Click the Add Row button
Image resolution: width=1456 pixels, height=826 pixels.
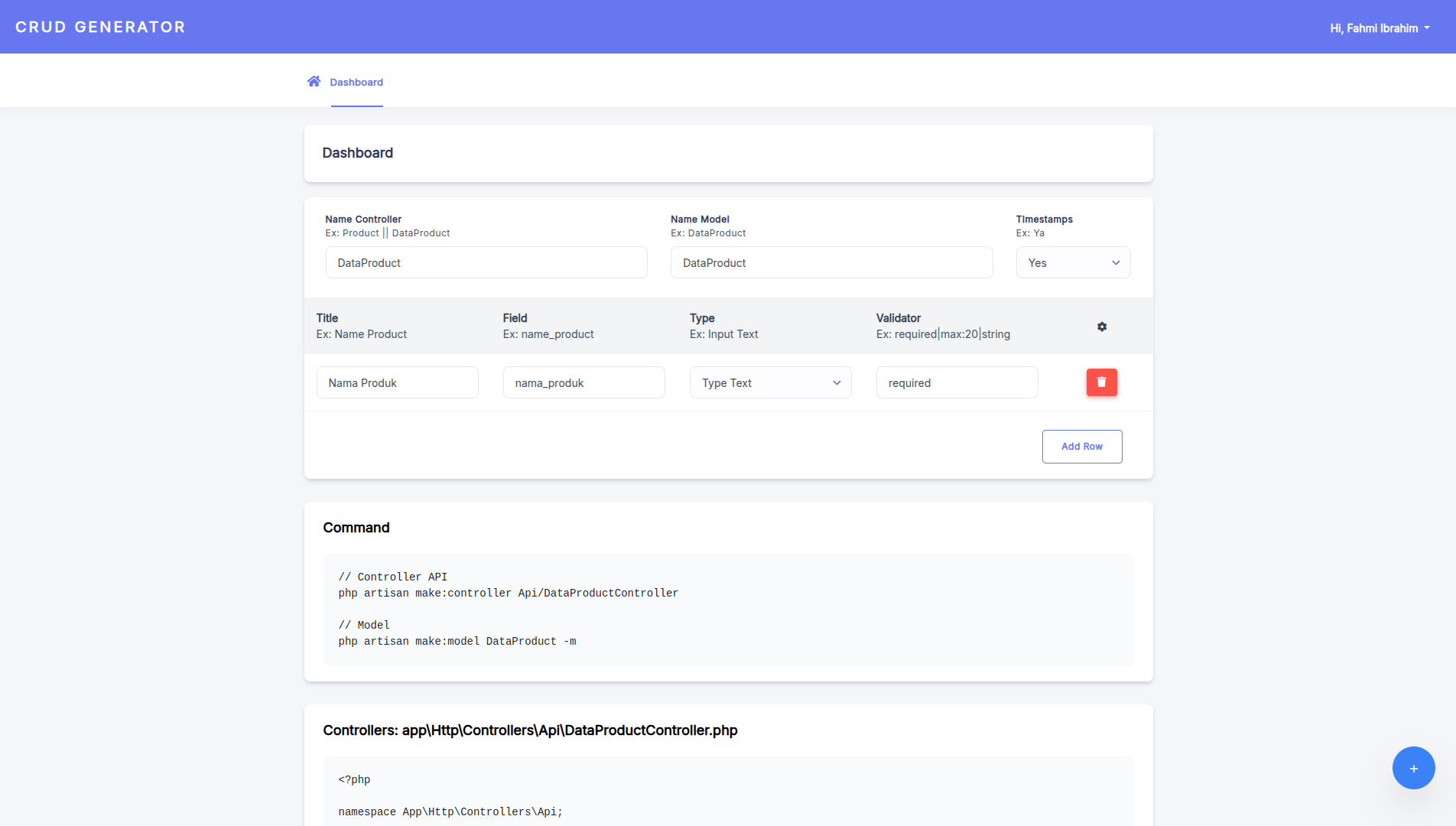pos(1081,447)
